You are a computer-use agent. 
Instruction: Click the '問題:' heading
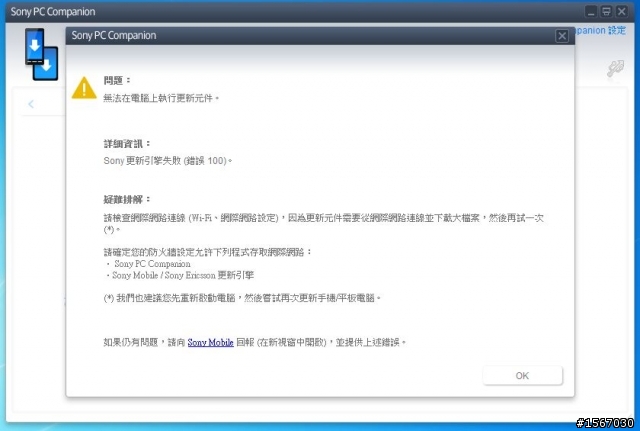point(117,80)
